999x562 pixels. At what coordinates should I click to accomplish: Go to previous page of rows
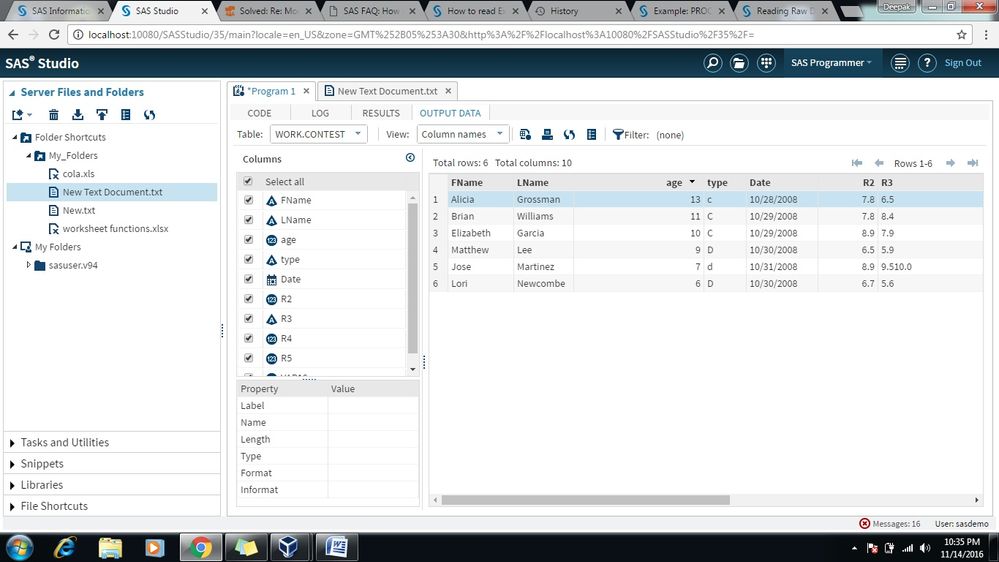pos(879,163)
